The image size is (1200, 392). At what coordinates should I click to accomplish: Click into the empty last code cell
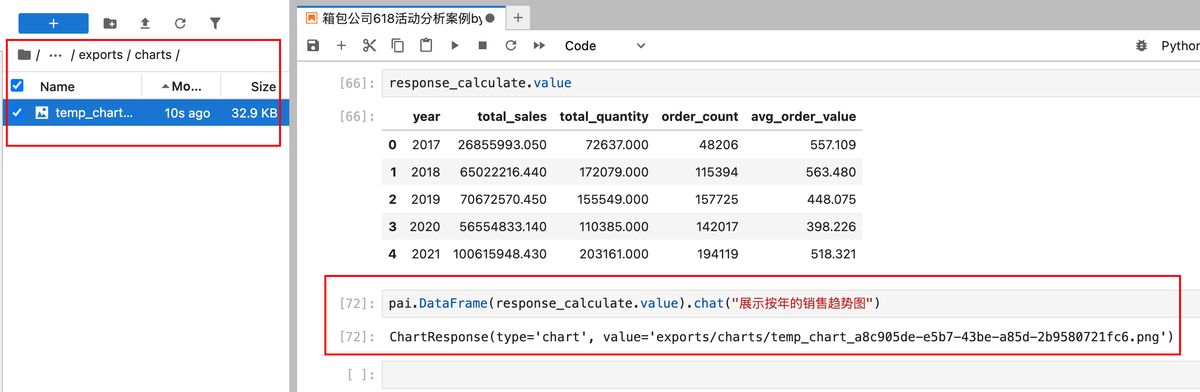click(x=790, y=375)
